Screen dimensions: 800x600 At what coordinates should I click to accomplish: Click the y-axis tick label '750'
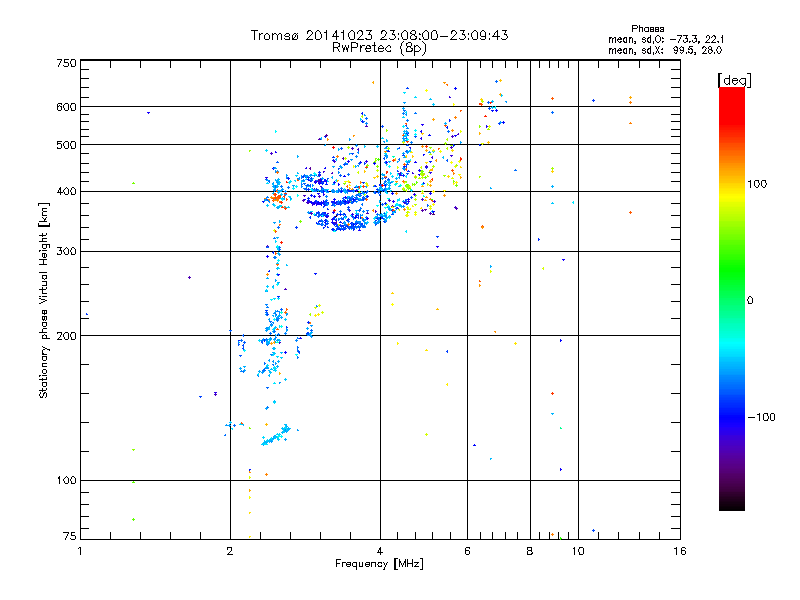[66, 63]
